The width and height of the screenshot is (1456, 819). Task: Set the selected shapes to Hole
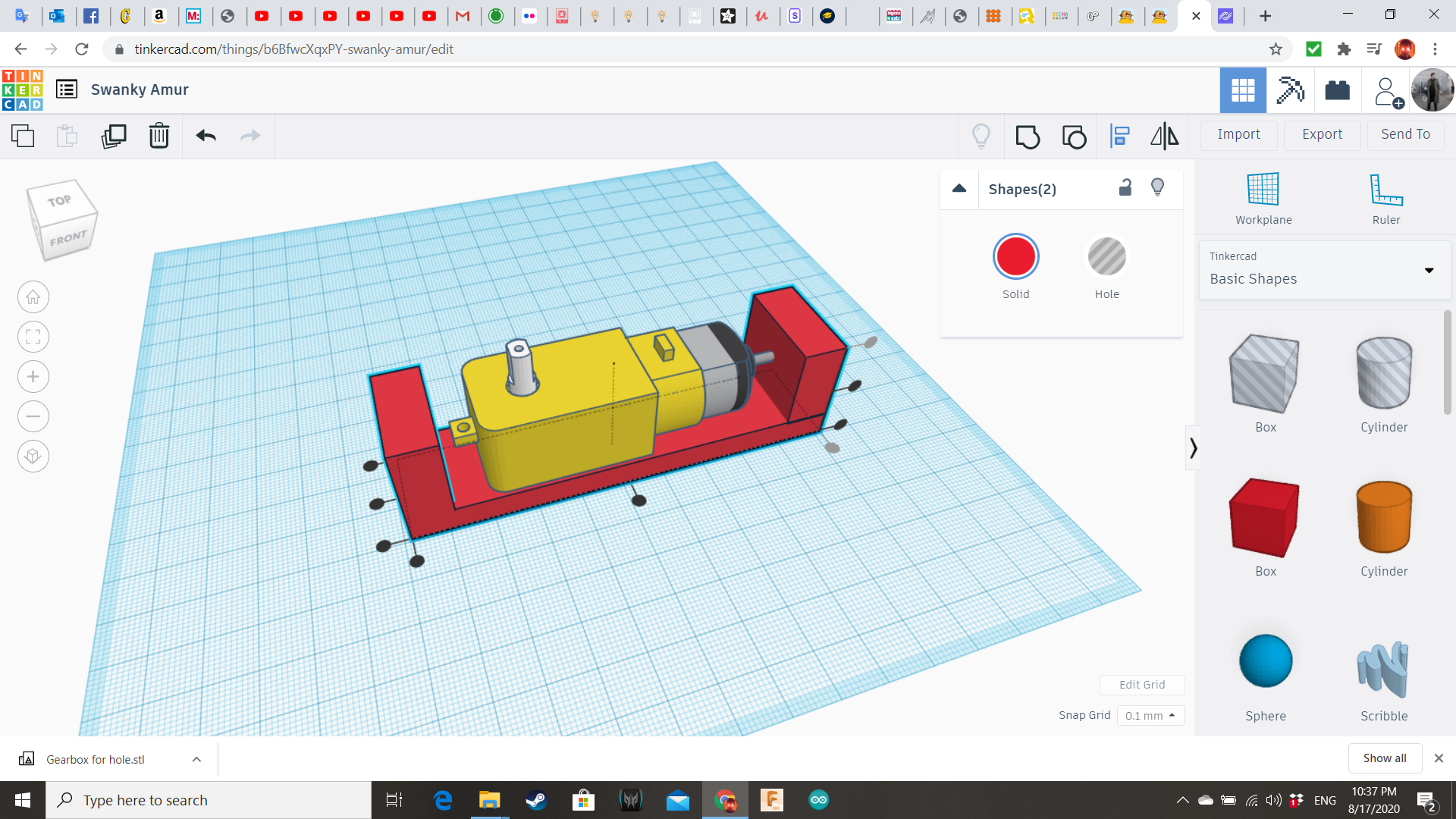1107,256
